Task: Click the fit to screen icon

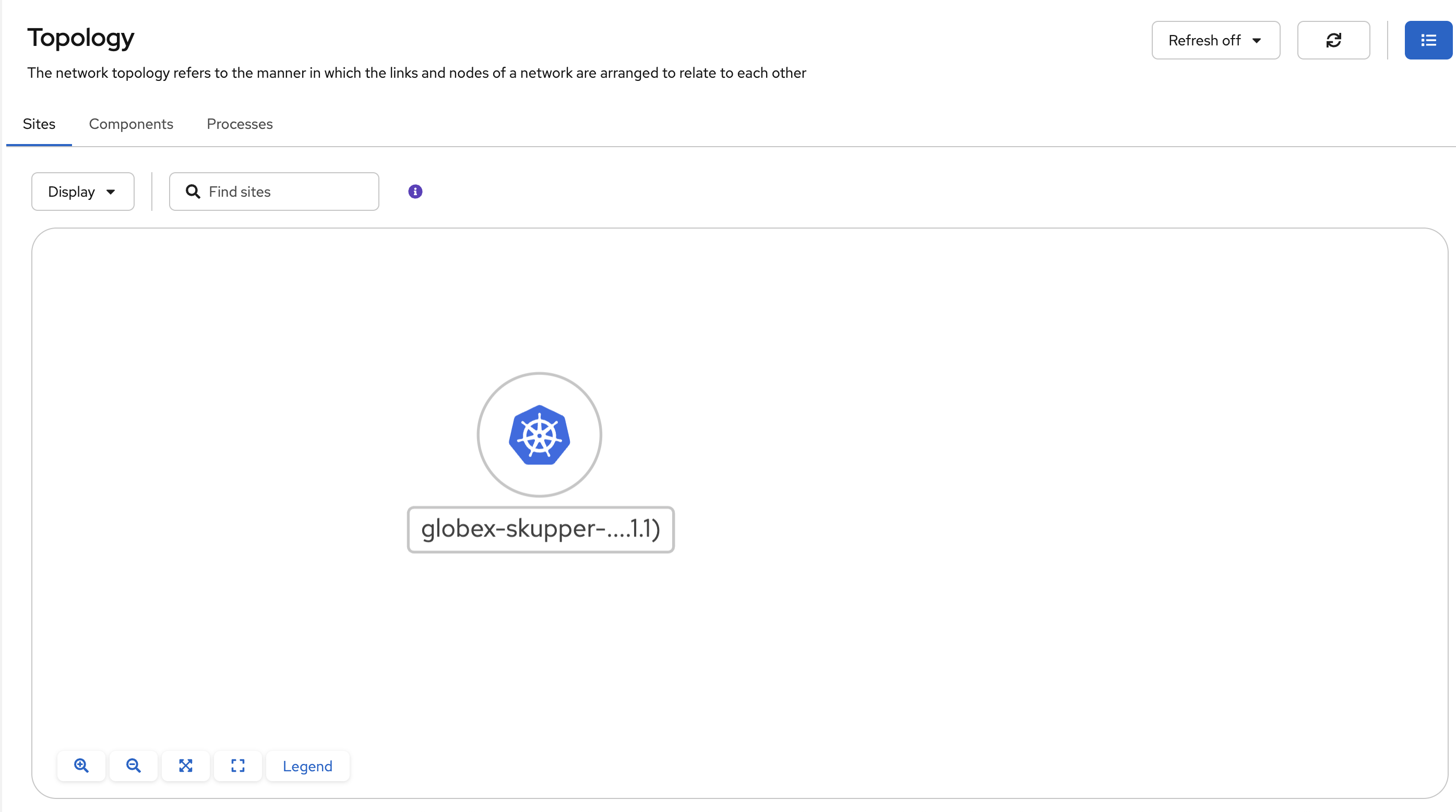Action: pyautogui.click(x=185, y=766)
